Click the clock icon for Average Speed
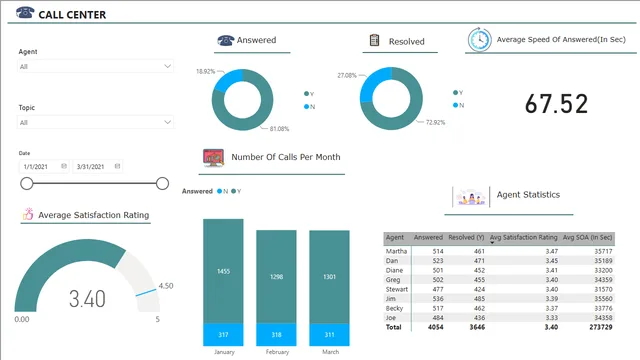The image size is (640, 360). pyautogui.click(x=479, y=40)
